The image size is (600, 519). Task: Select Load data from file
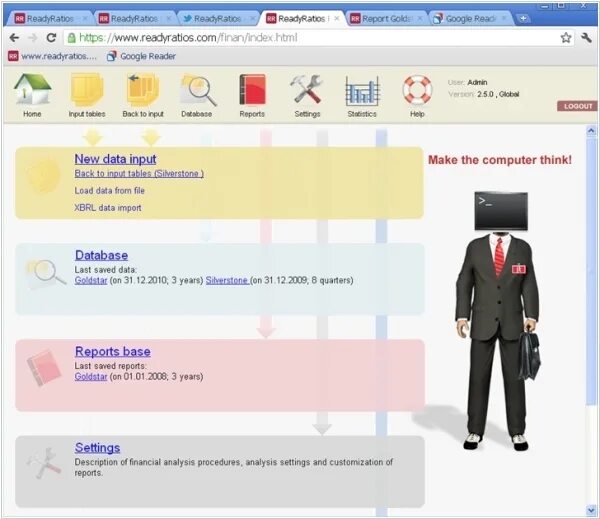[109, 190]
